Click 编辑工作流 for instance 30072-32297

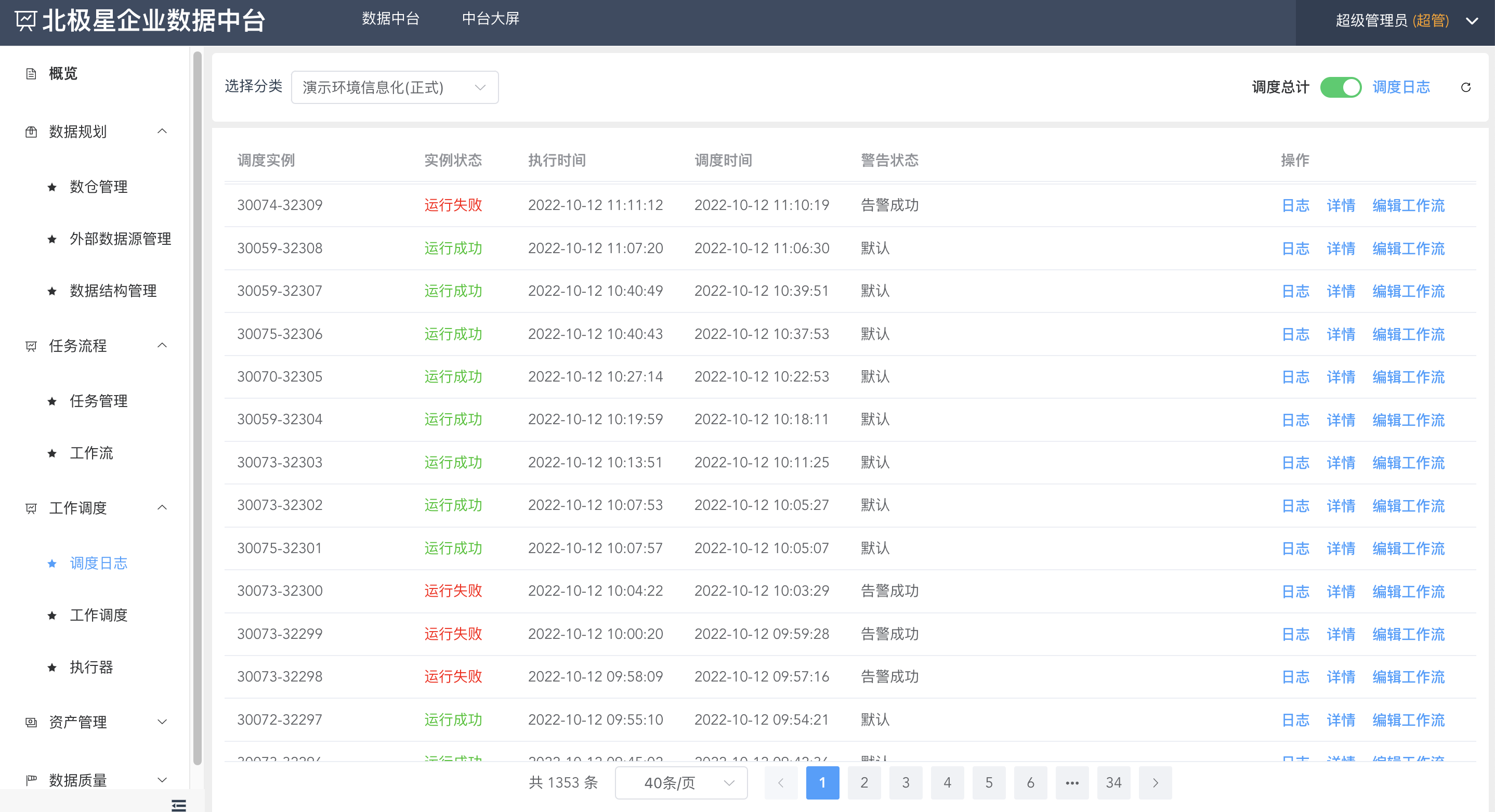[x=1408, y=719]
